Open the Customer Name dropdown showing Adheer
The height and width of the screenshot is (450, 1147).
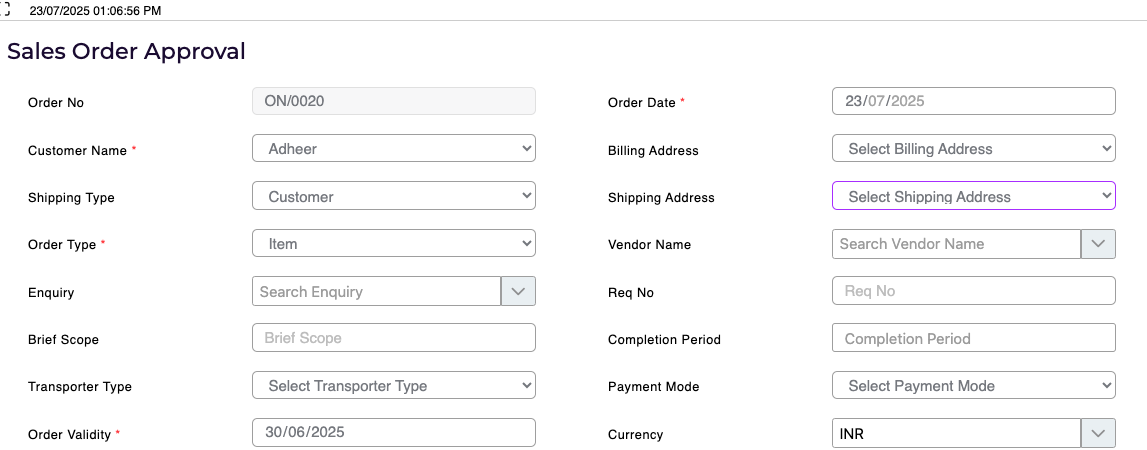click(394, 149)
